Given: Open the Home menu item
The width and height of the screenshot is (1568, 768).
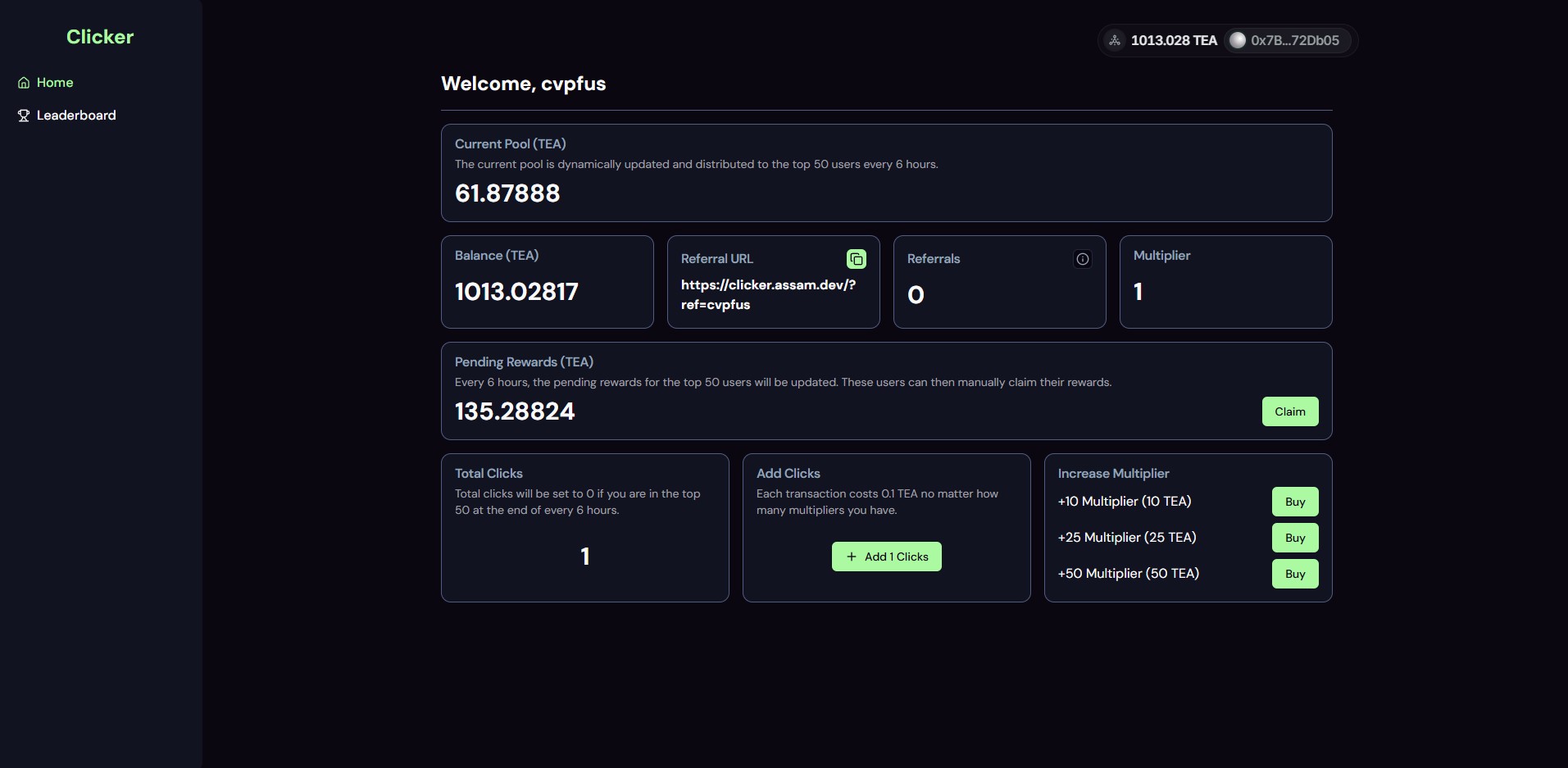Looking at the screenshot, I should pyautogui.click(x=55, y=83).
